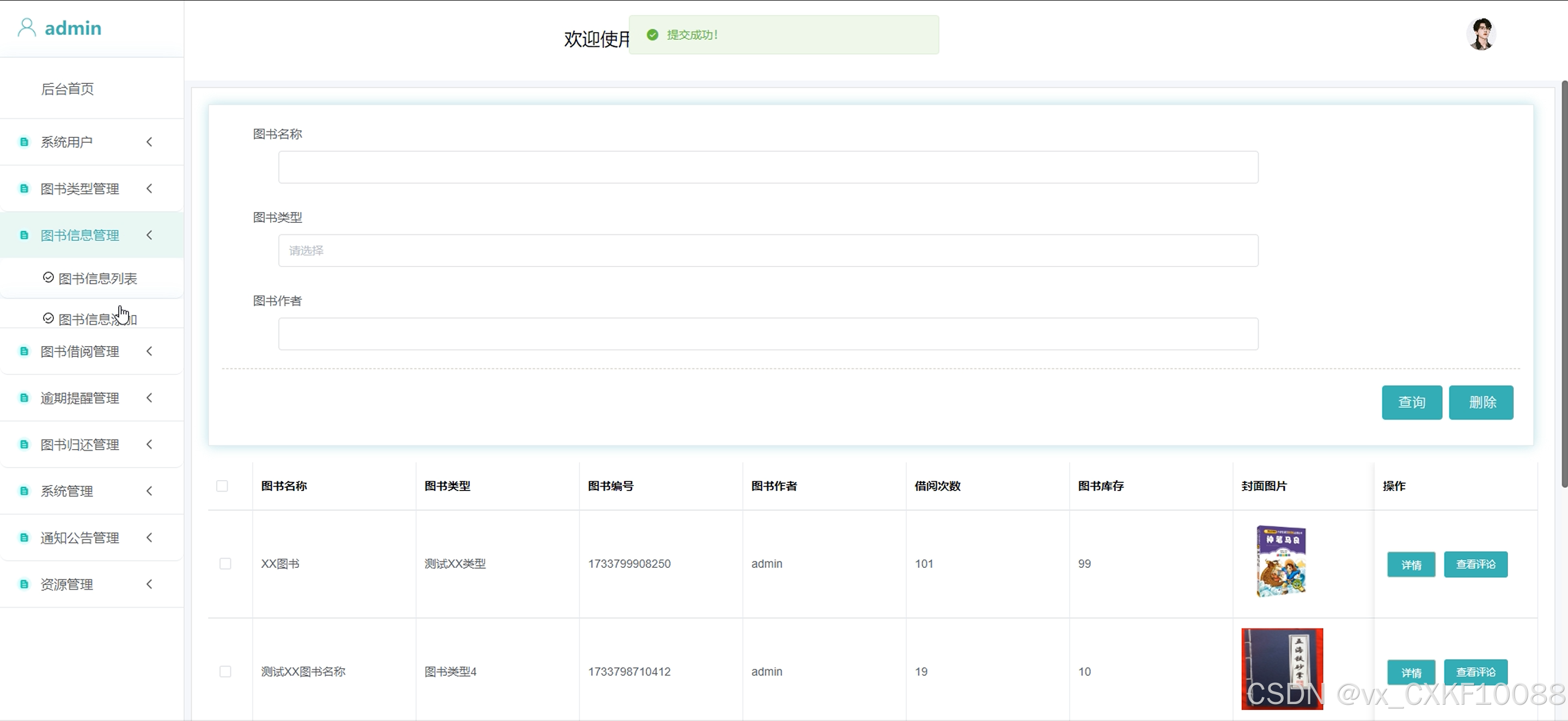Viewport: 1568px width, 721px height.
Task: Click the green document icon beside 系统用户
Action: click(x=24, y=142)
